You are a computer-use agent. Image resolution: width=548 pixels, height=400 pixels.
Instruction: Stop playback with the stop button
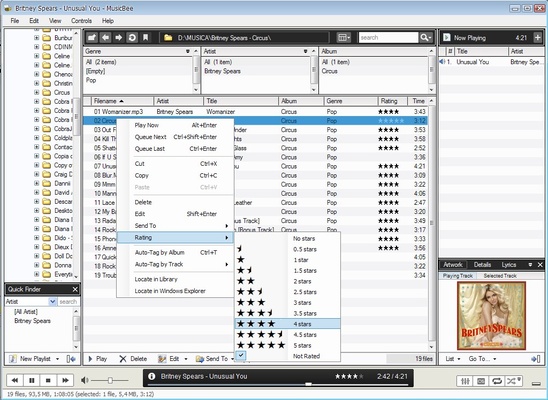pos(48,380)
